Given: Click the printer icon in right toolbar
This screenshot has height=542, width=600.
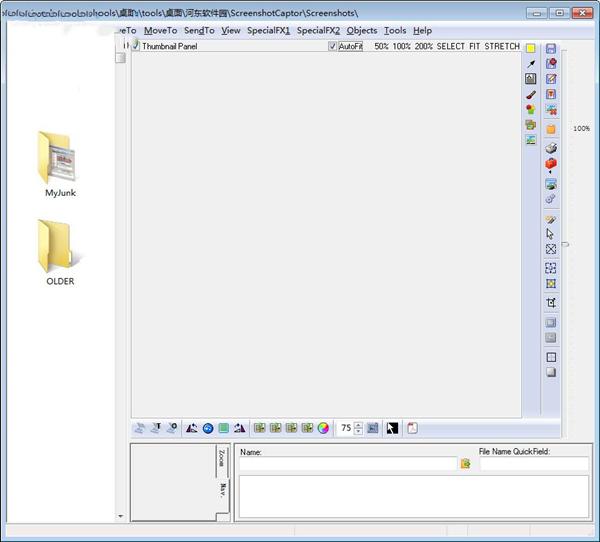Looking at the screenshot, I should [551, 148].
